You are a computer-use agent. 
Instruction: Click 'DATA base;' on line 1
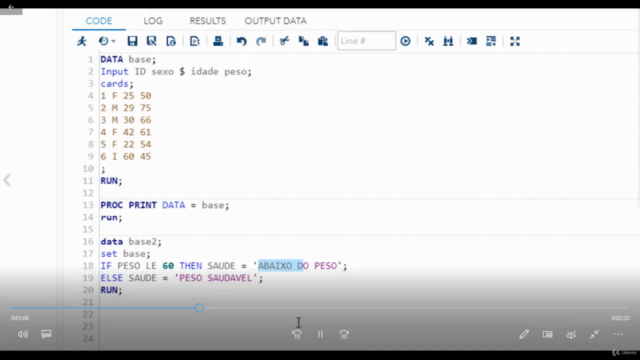(128, 60)
